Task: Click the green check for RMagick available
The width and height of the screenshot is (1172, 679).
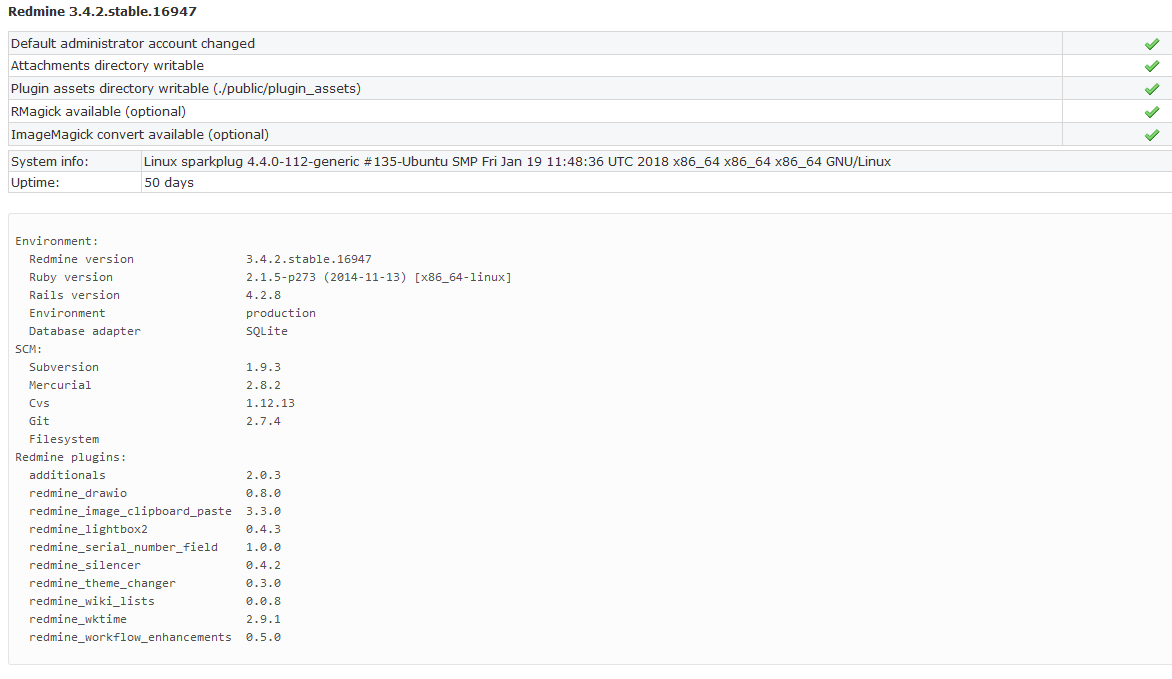Action: point(1152,112)
